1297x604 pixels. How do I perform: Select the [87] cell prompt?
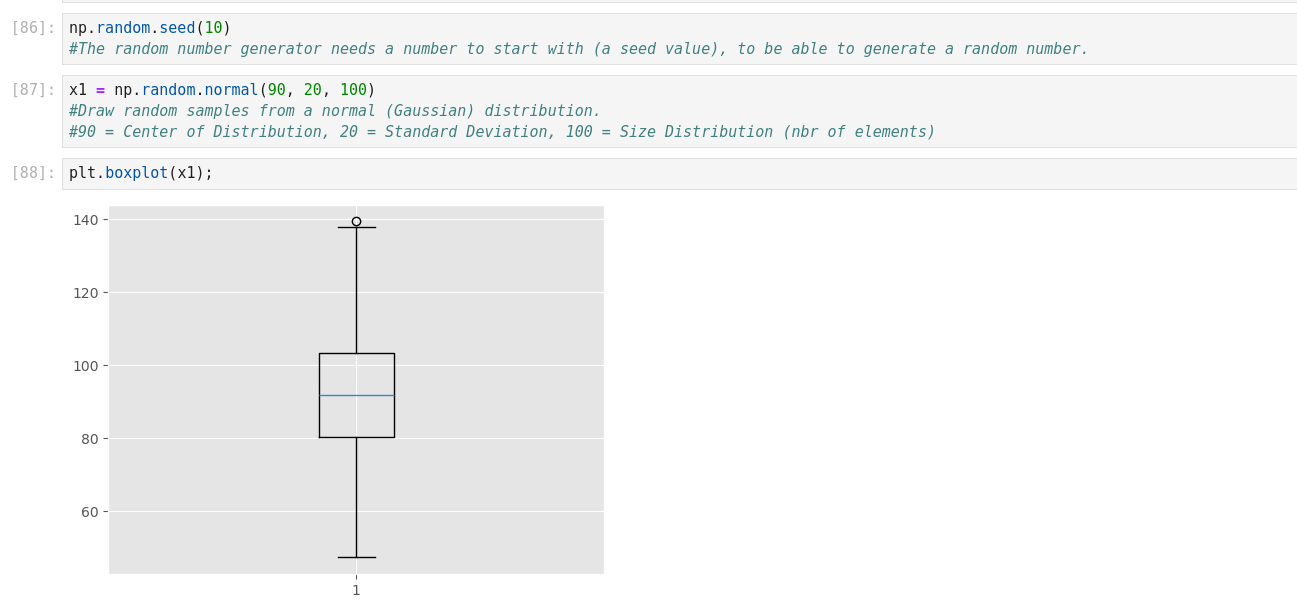click(x=33, y=90)
